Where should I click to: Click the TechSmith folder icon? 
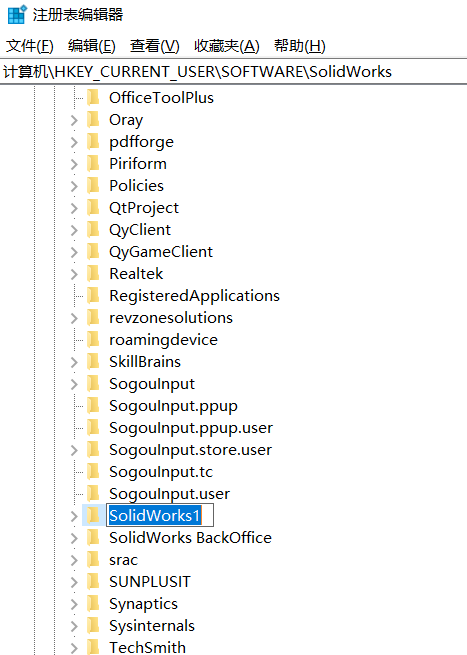pos(93,647)
